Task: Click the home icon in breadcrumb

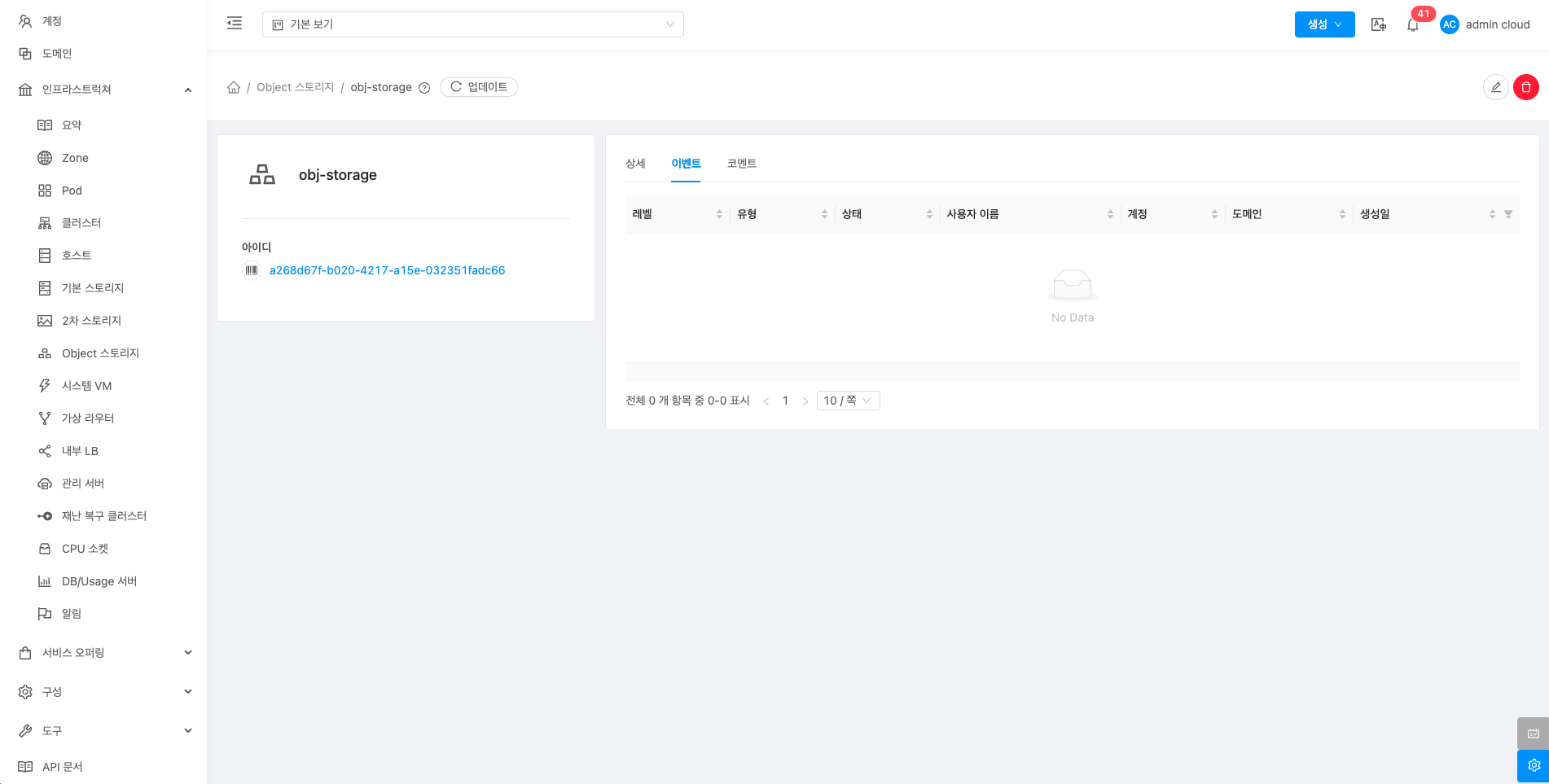Action: 234,87
